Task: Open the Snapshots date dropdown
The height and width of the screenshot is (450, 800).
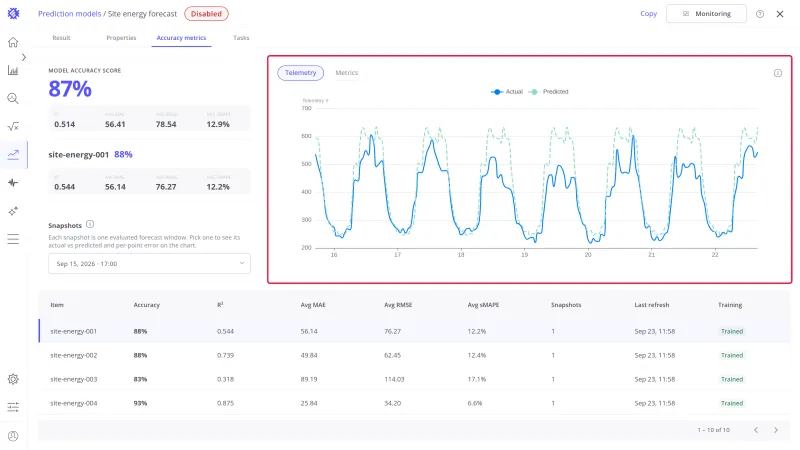Action: pyautogui.click(x=149, y=264)
